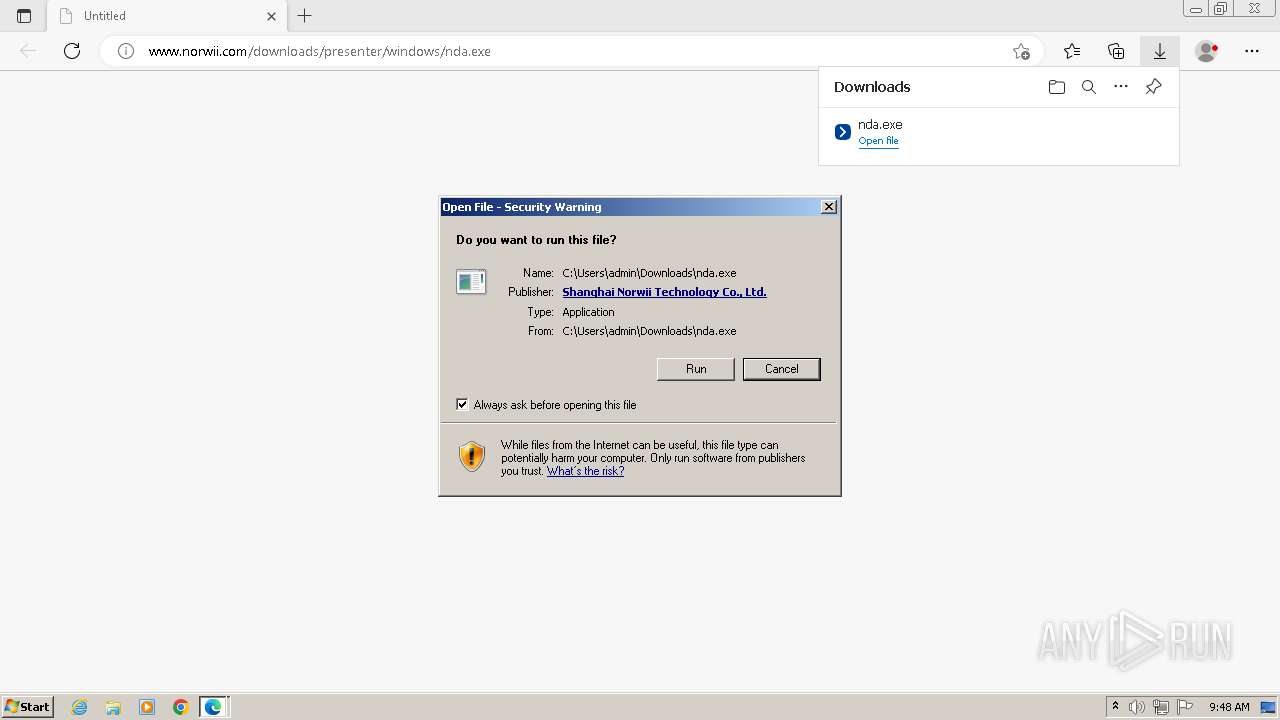This screenshot has width=1280, height=720.
Task: Open downloads folder icon in Downloads panel
Action: tap(1057, 87)
